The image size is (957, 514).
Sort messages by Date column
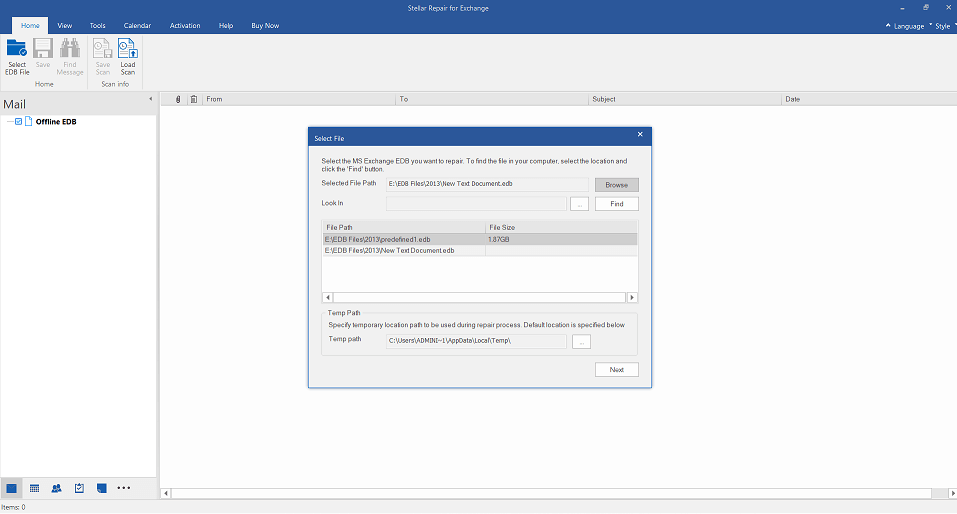click(x=869, y=99)
